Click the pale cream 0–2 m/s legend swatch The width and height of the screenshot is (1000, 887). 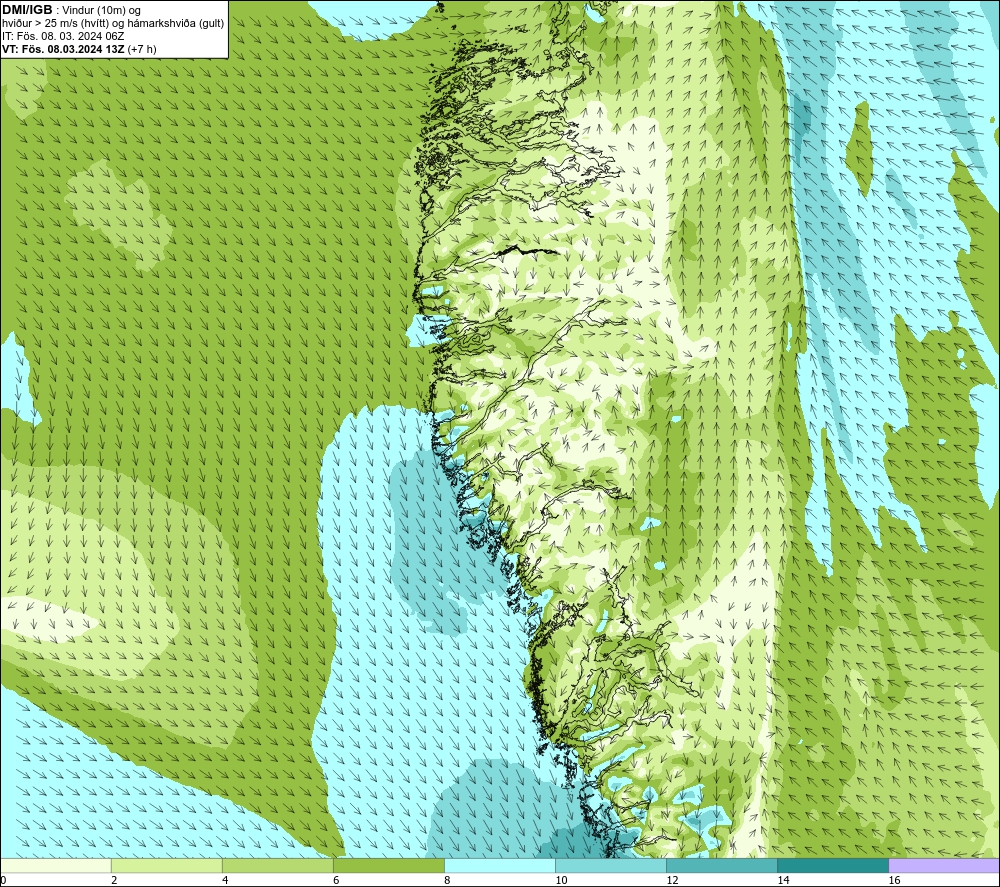[x=55, y=865]
